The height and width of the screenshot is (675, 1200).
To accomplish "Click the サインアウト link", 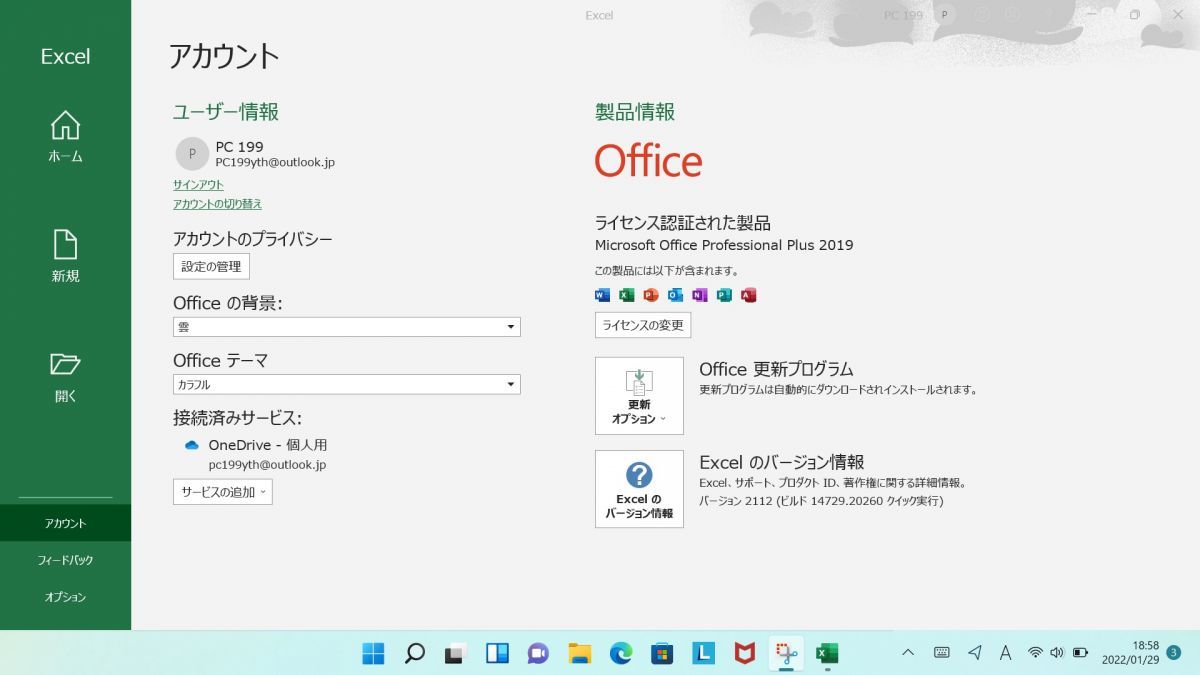I will [x=198, y=185].
